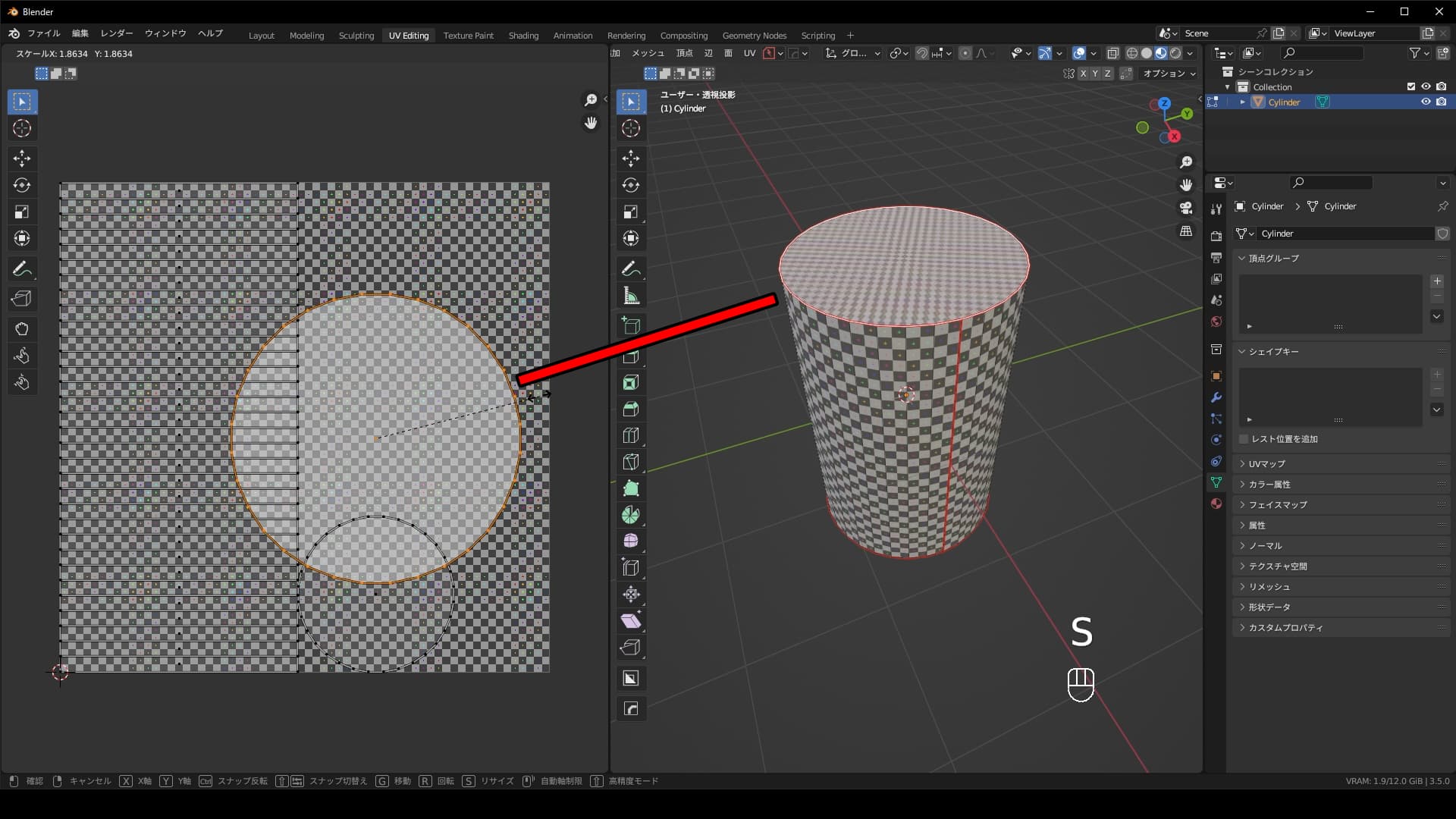The width and height of the screenshot is (1456, 819).
Task: Open Modifier Properties via the wrench icon
Action: 1216,397
